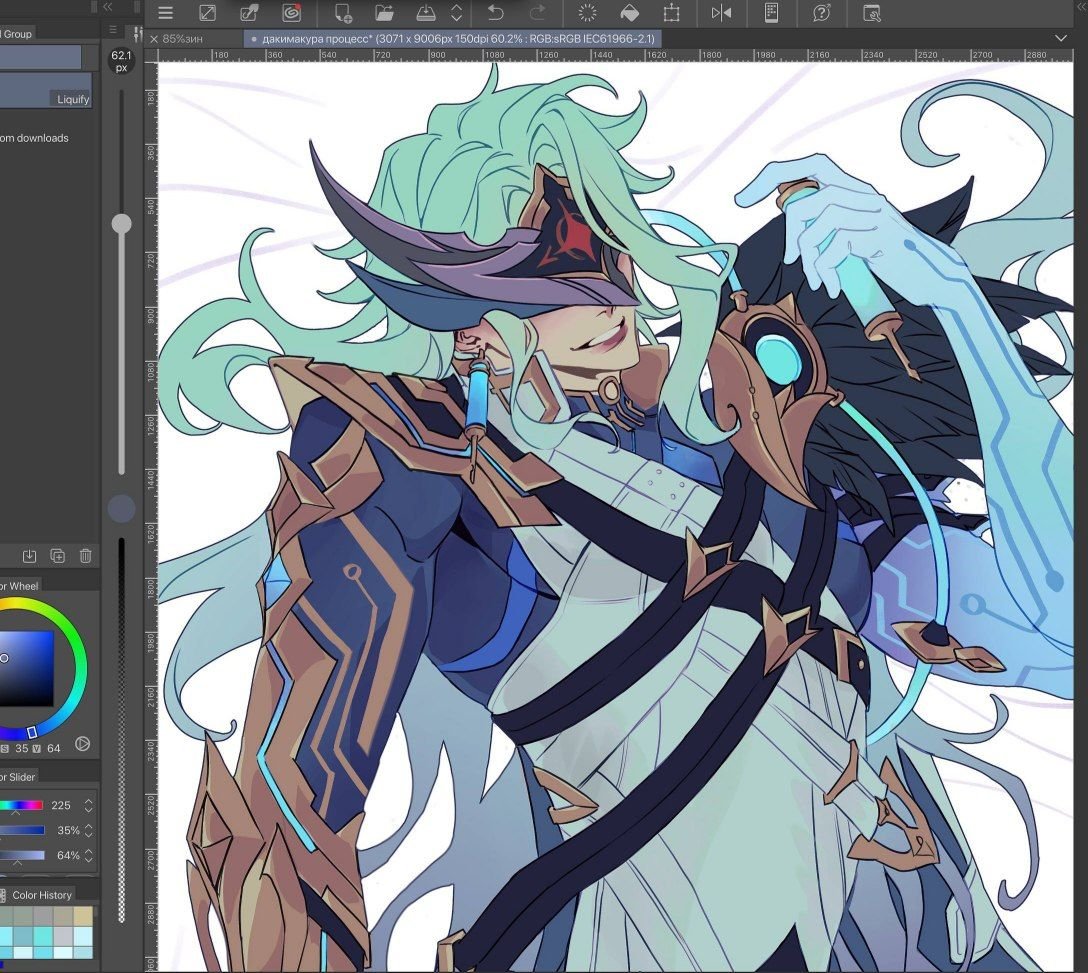Select the Liquify sub tool
The height and width of the screenshot is (973, 1088).
pos(46,90)
